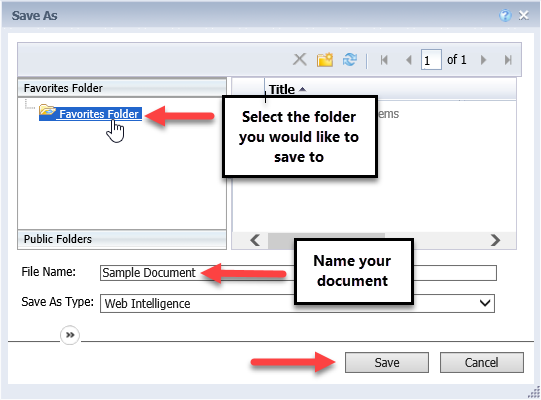The width and height of the screenshot is (541, 400).
Task: Expand advanced options double-chevron button
Action: [70, 335]
